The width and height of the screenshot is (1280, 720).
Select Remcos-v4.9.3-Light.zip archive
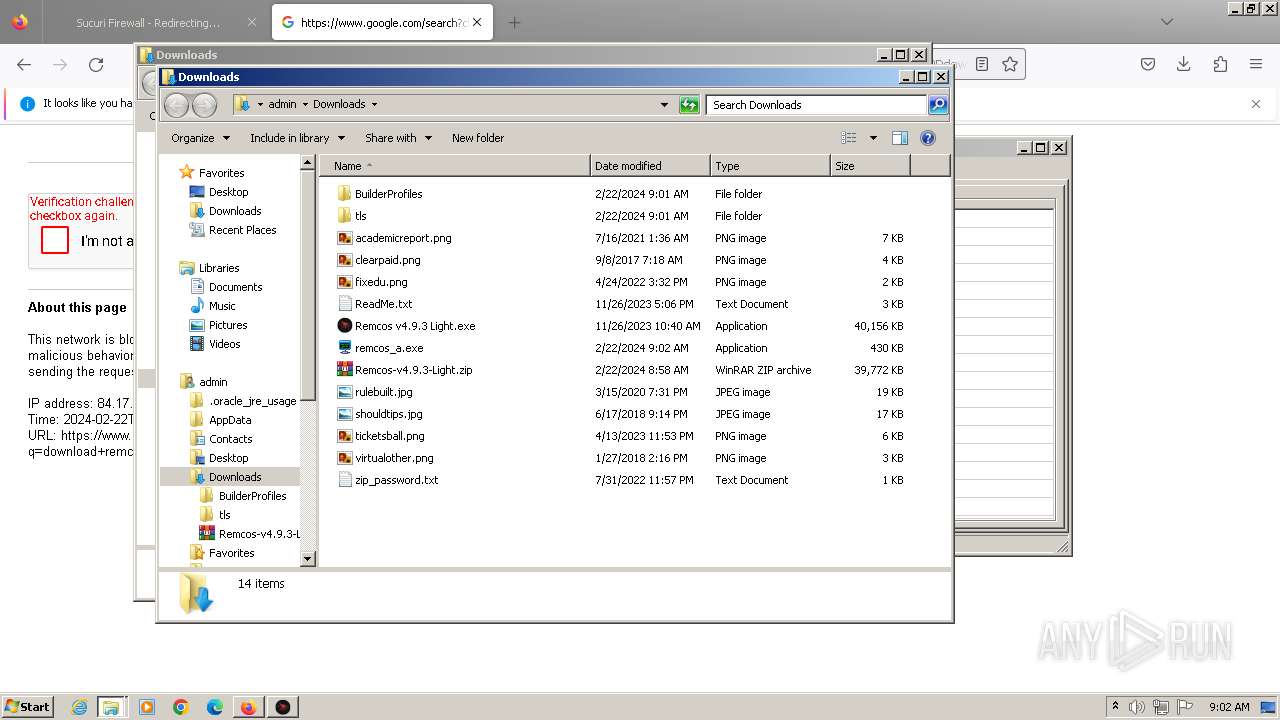click(404, 370)
